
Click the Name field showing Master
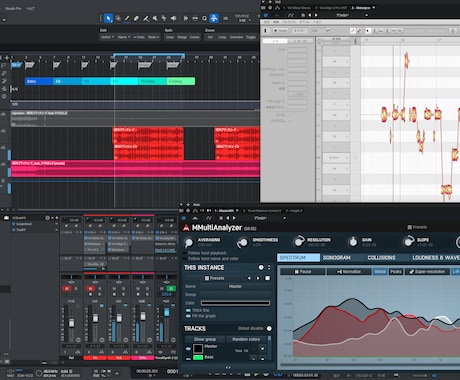click(x=235, y=286)
